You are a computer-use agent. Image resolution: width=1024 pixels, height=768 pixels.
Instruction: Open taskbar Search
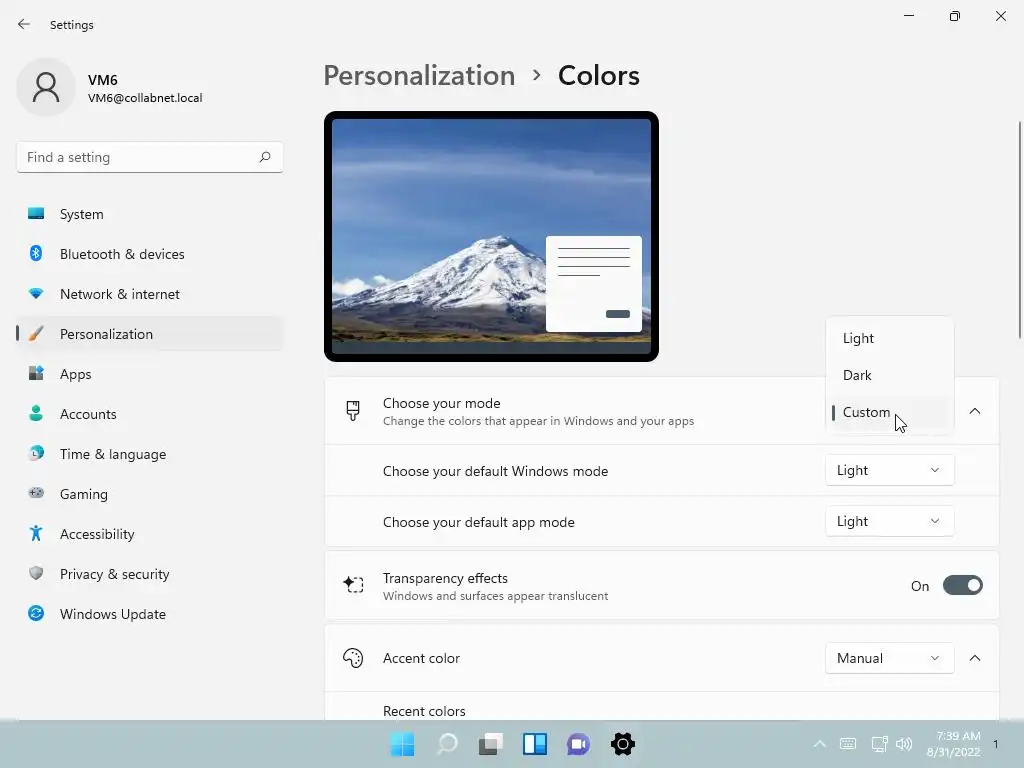[x=447, y=744]
